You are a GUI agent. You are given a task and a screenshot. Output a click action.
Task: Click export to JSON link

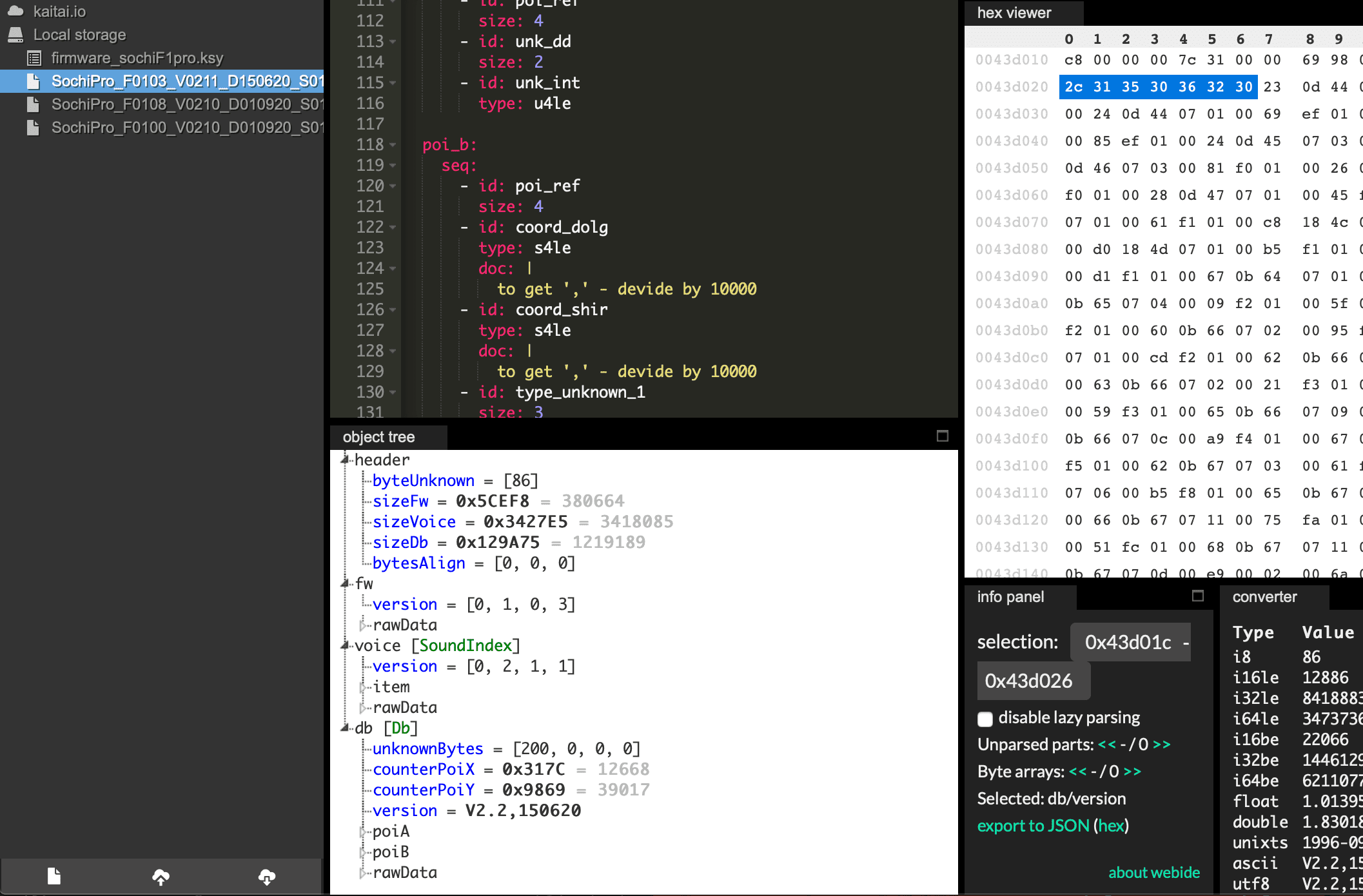(1033, 826)
